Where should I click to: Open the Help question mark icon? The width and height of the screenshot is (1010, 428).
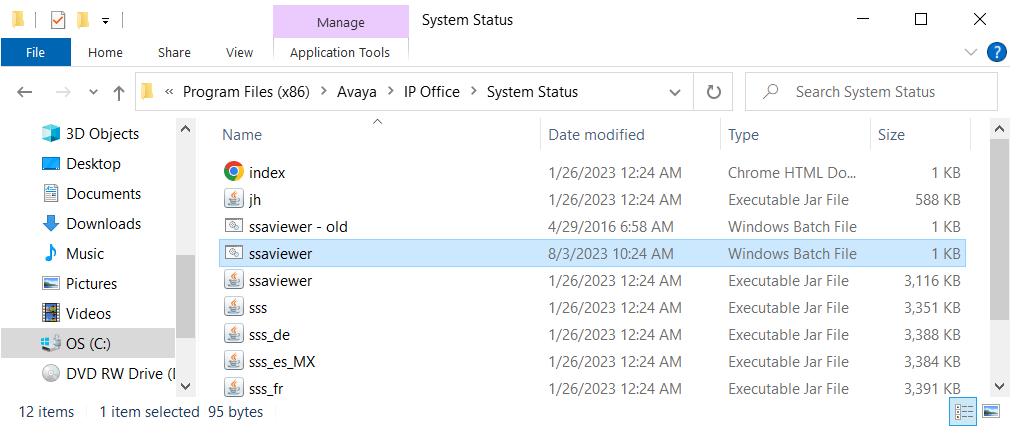coord(996,52)
